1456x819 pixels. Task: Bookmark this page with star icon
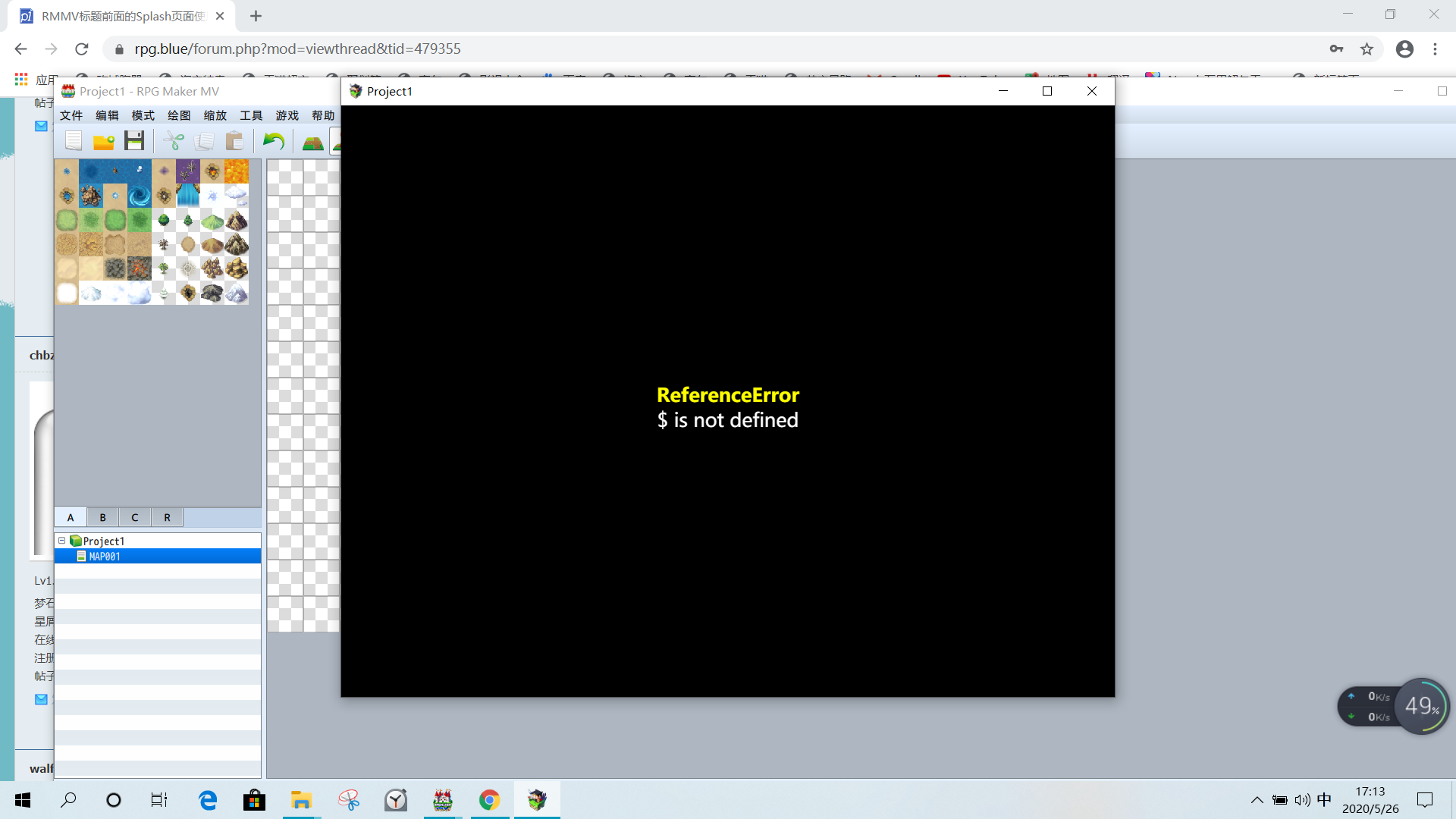(1367, 49)
